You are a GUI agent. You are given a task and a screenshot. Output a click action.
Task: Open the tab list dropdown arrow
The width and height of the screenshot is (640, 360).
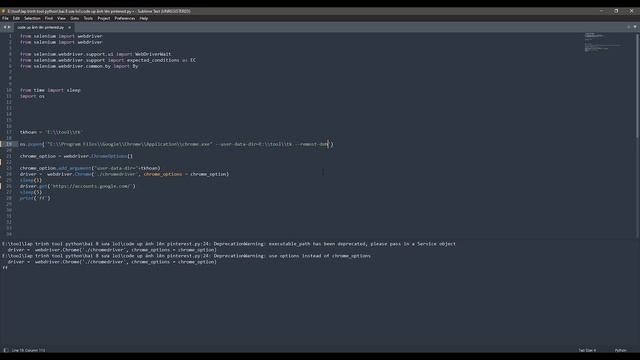tap(635, 27)
